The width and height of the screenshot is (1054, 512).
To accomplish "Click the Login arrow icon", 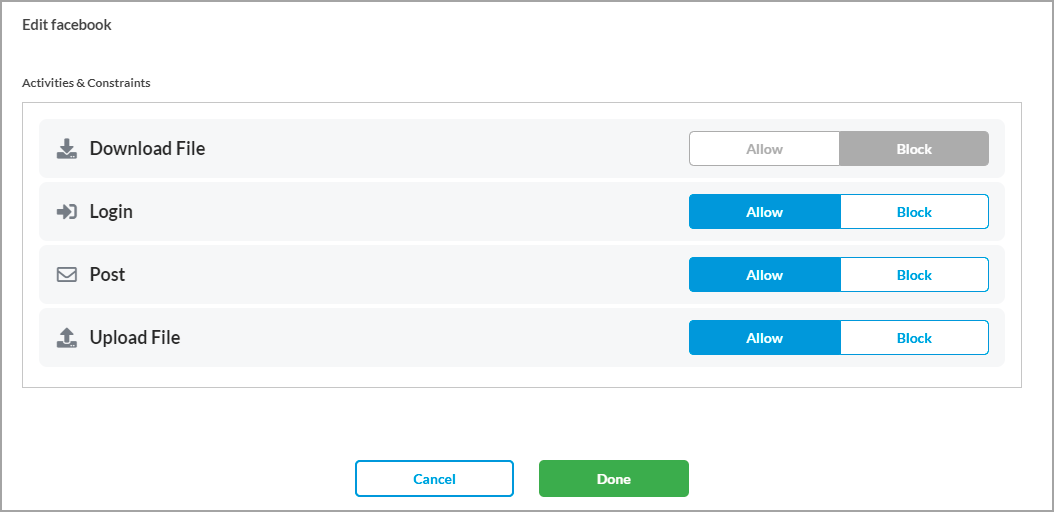I will tap(67, 212).
